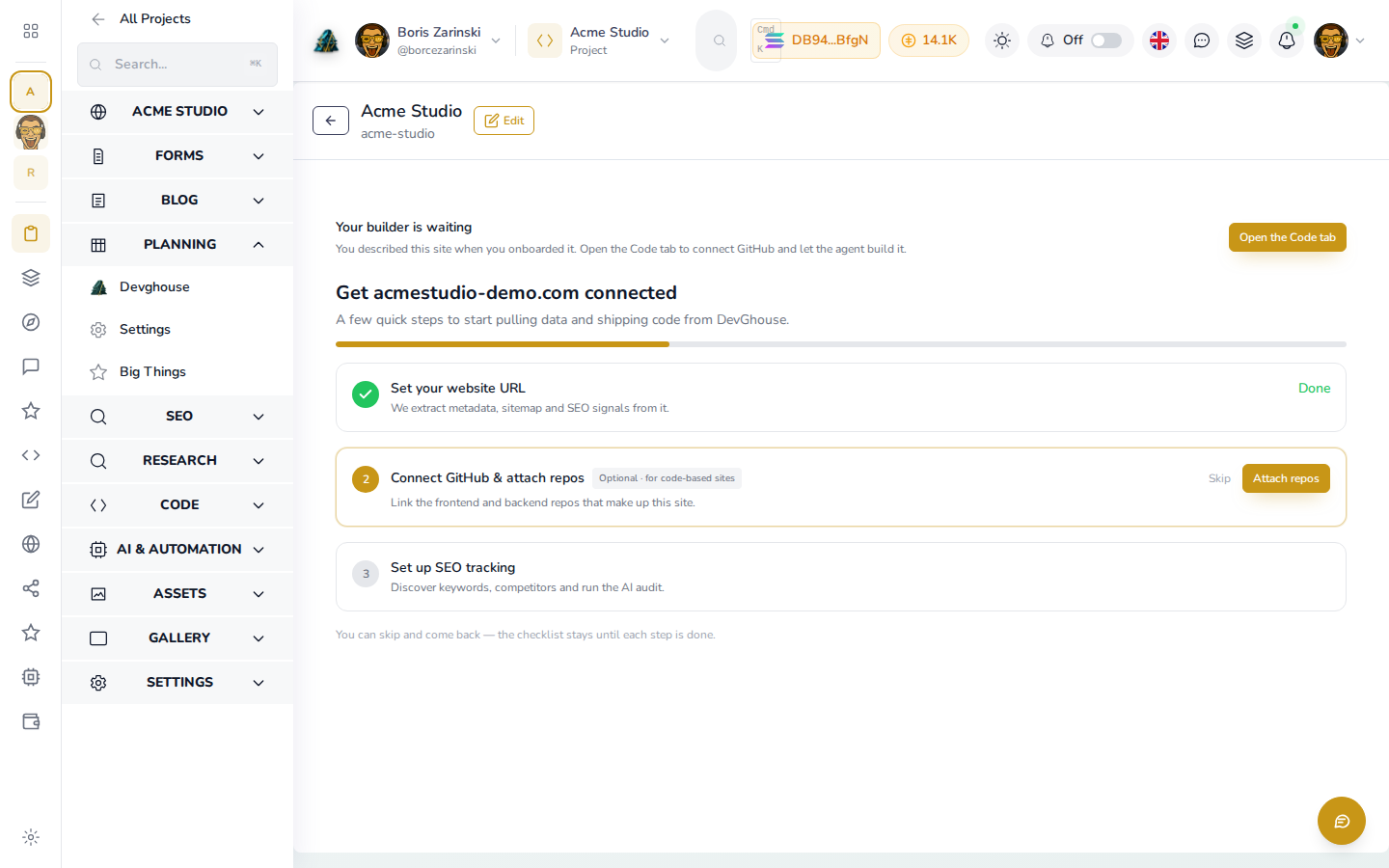
Task: Open the floating chat support button
Action: pyautogui.click(x=1342, y=821)
